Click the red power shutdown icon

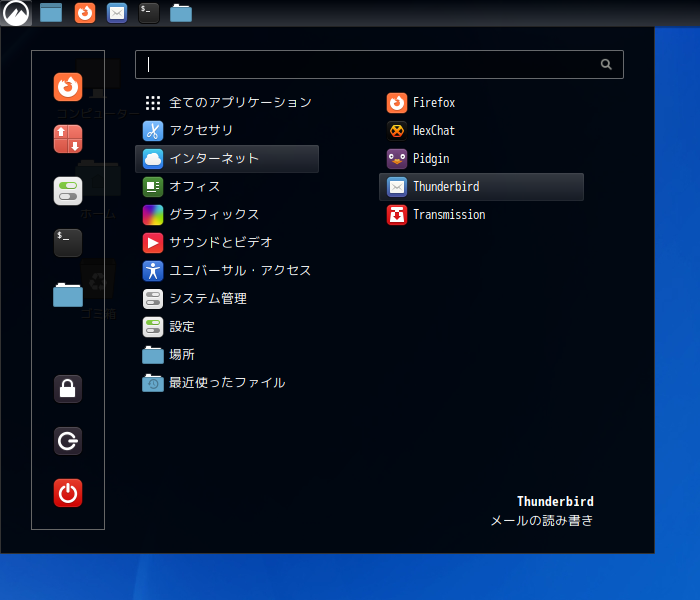tap(68, 493)
